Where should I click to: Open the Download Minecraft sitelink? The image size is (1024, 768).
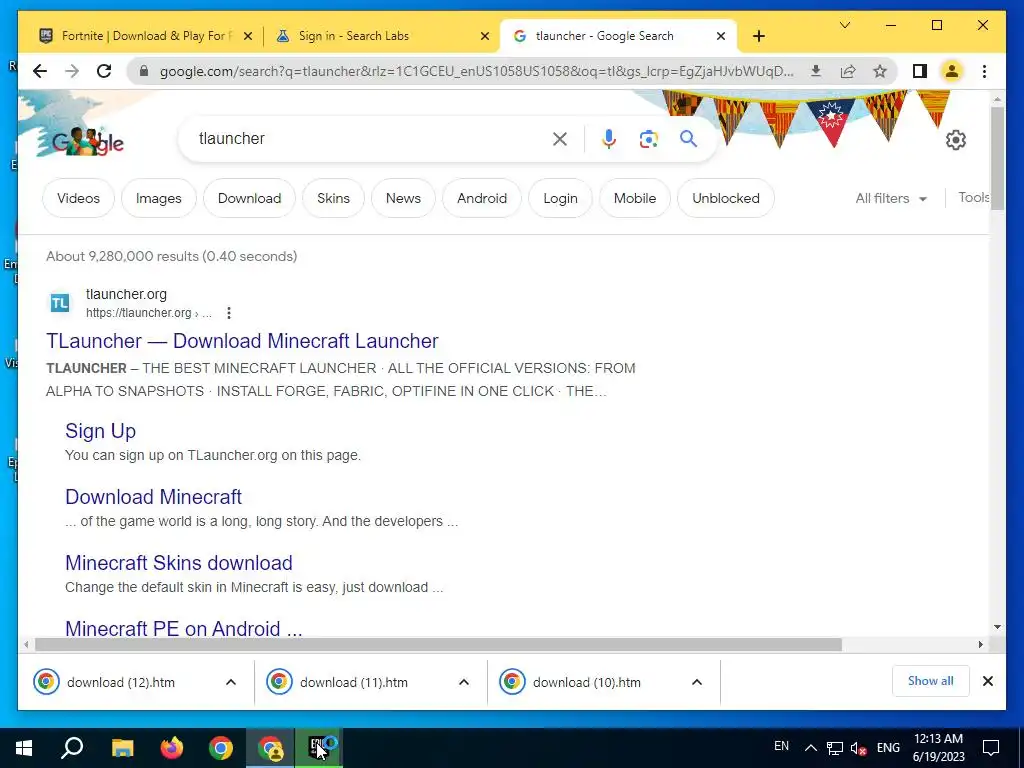(153, 497)
